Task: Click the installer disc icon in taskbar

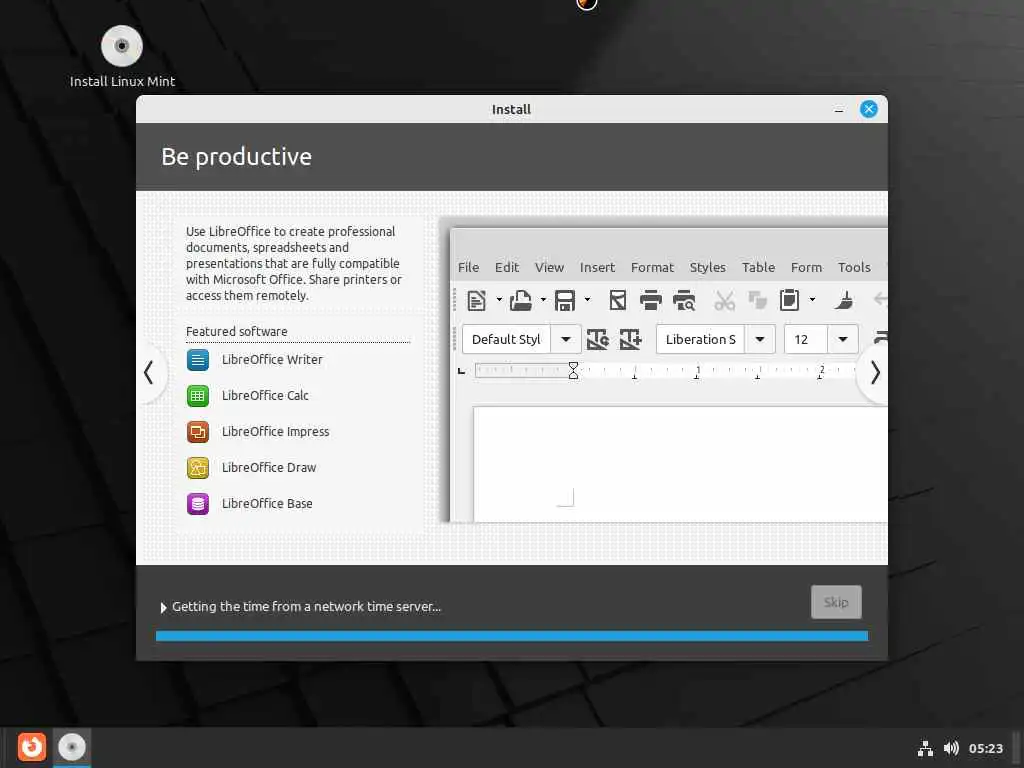Action: (72, 747)
